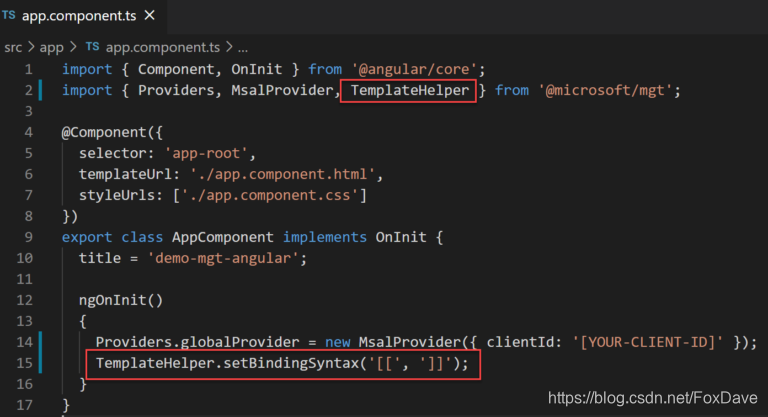Open the app.component.ts breadcrumb entry

coord(163,47)
